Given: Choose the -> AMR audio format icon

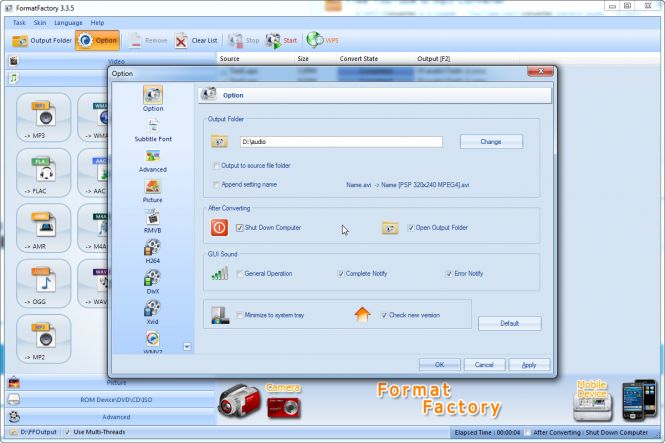Looking at the screenshot, I should coord(43,228).
